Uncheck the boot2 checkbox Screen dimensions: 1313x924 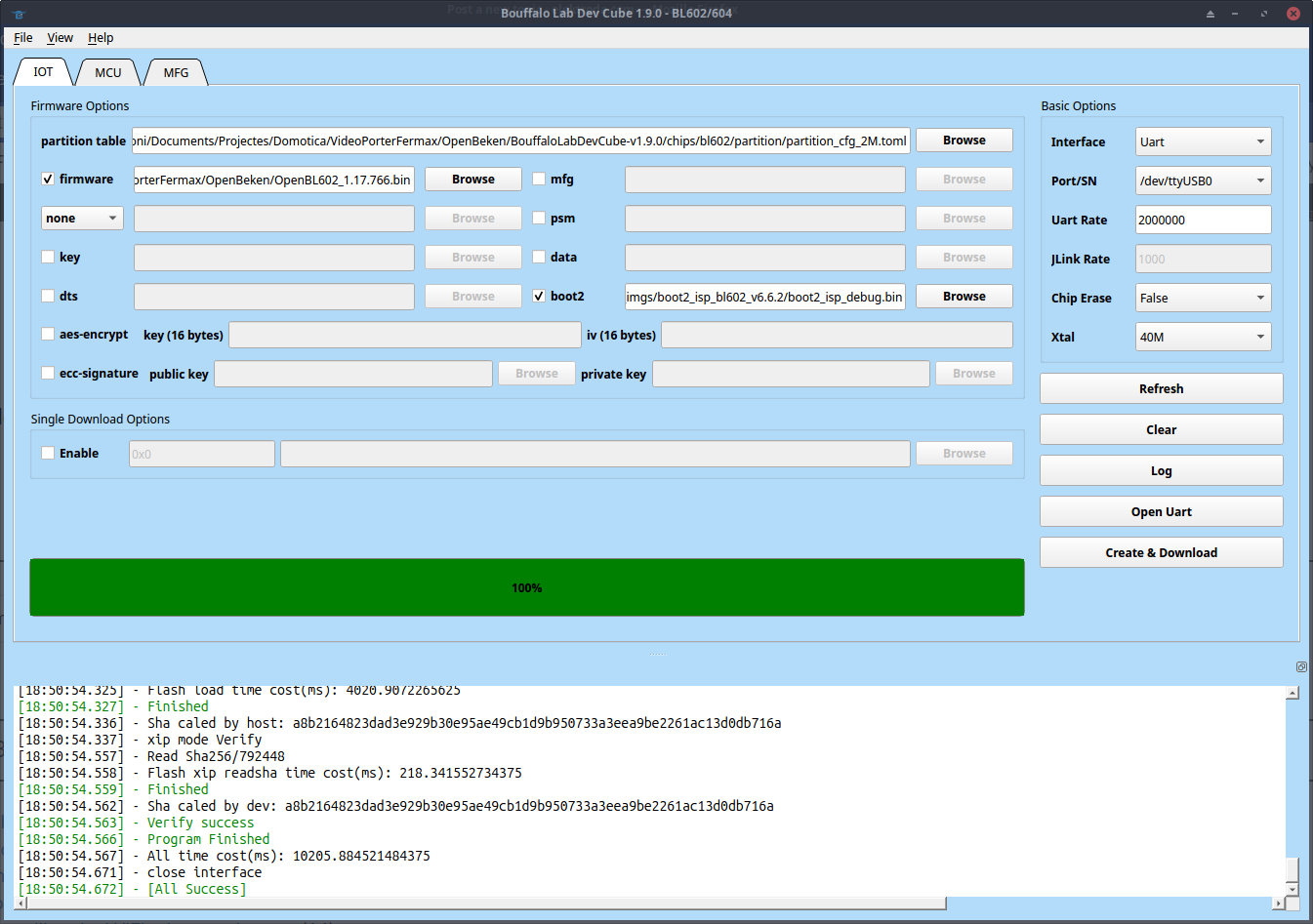pos(539,296)
